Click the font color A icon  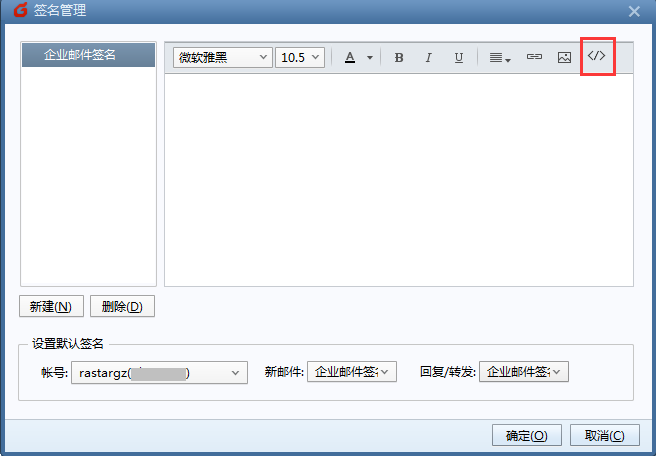pyautogui.click(x=350, y=58)
